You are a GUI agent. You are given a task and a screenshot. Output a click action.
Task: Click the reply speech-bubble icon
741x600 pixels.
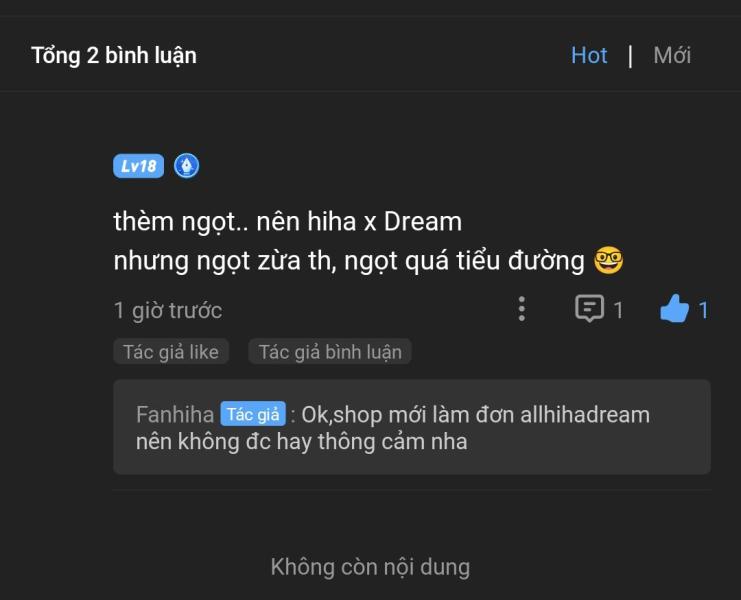(589, 308)
